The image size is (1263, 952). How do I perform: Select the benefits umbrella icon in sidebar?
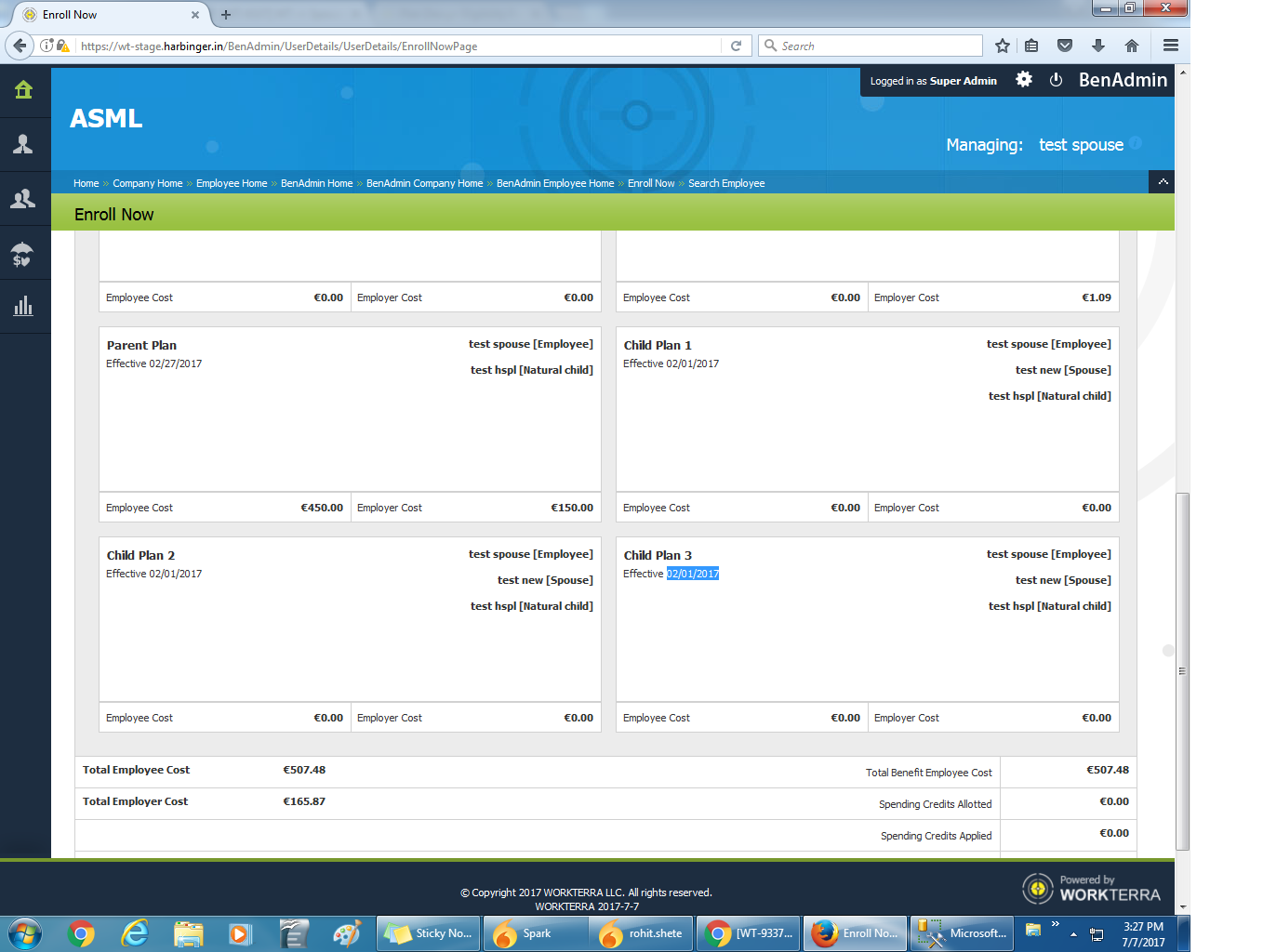(23, 253)
